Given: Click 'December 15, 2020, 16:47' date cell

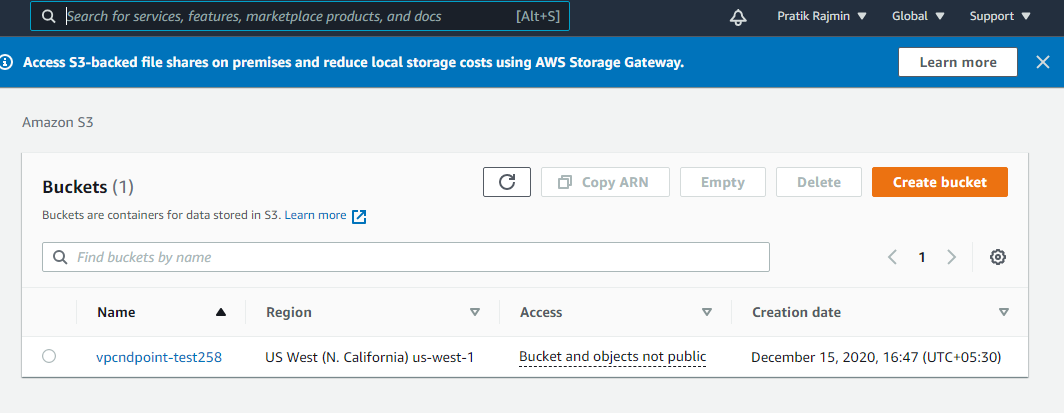Looking at the screenshot, I should pos(876,357).
